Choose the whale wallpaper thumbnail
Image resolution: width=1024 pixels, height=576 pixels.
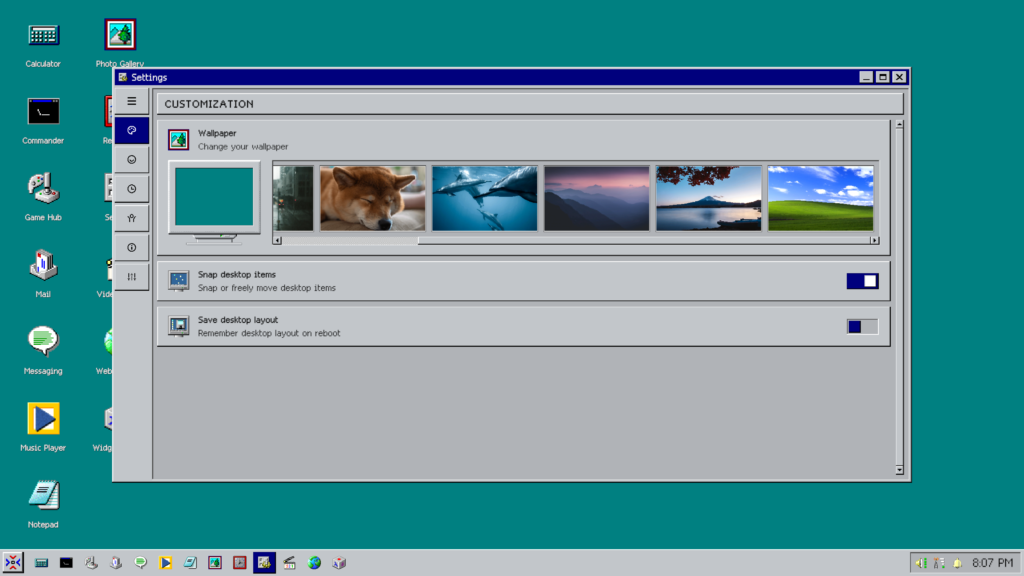tap(484, 197)
